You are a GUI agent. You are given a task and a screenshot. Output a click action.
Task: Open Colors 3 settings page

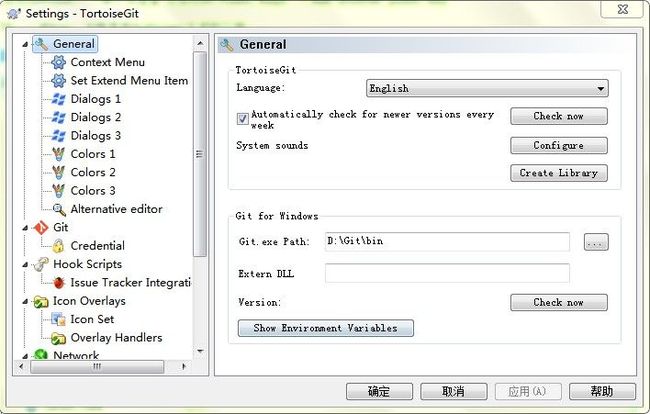(x=93, y=191)
